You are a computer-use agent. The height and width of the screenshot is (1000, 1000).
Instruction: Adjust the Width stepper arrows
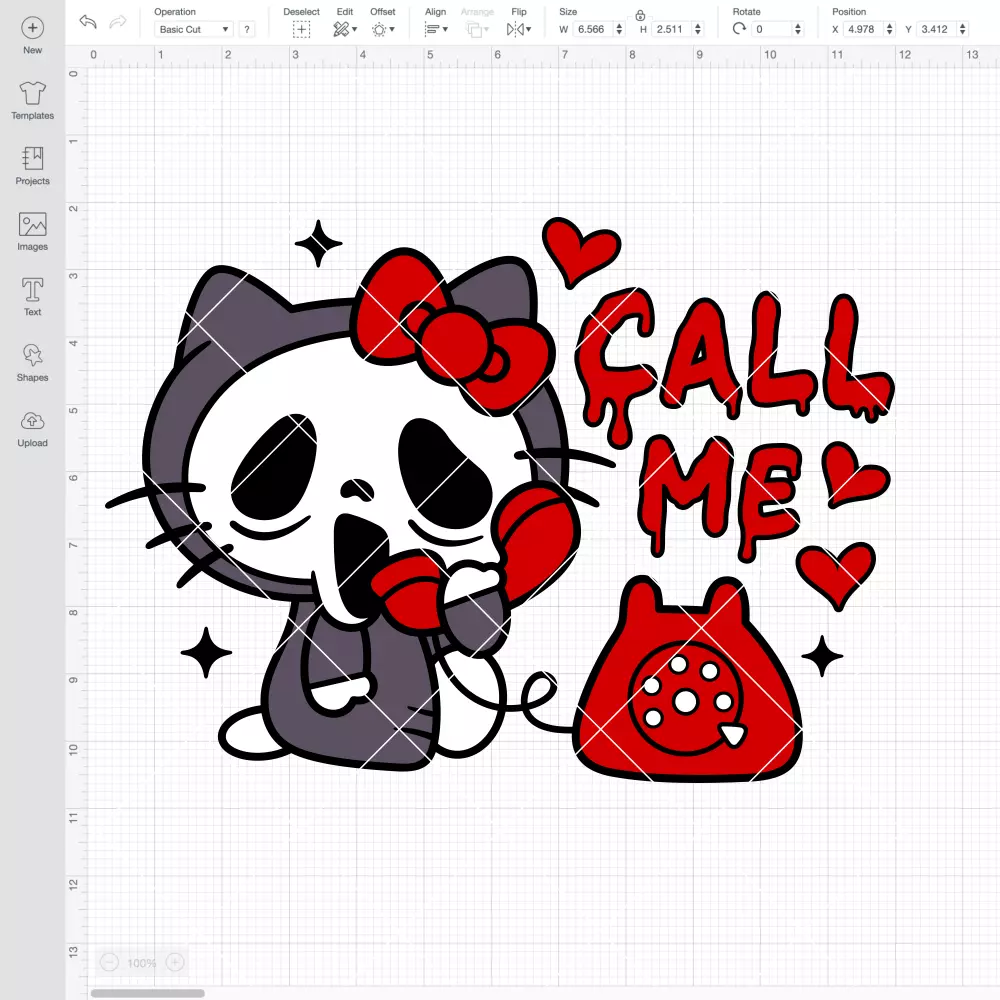point(619,29)
